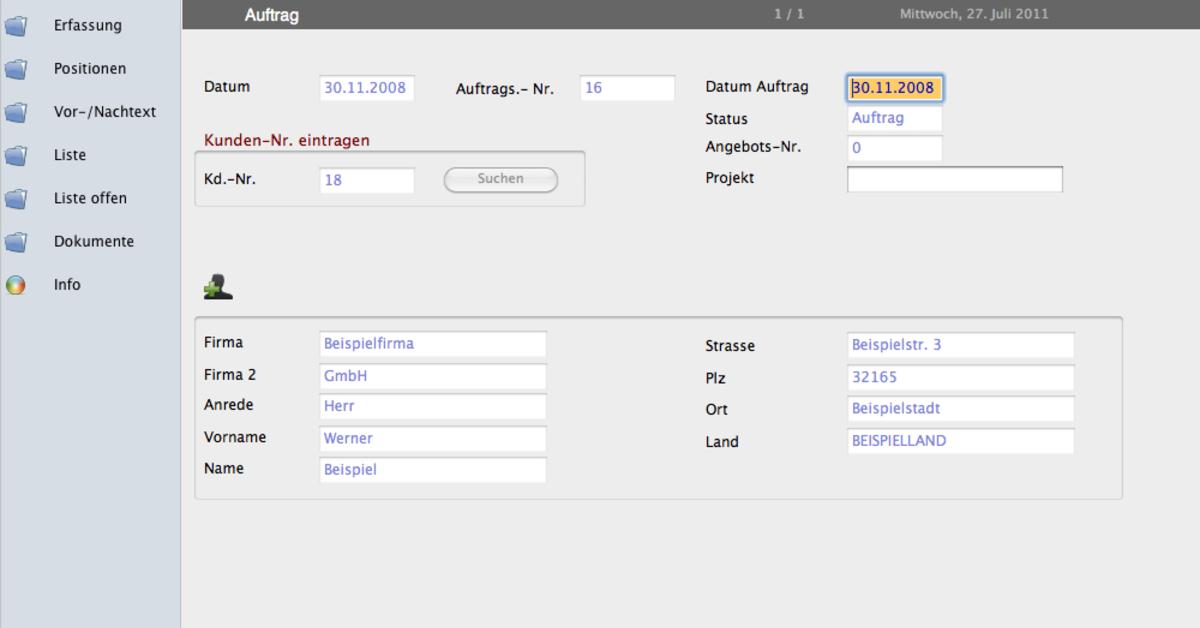Click the Firma 2 field showing GmbH

click(x=433, y=377)
